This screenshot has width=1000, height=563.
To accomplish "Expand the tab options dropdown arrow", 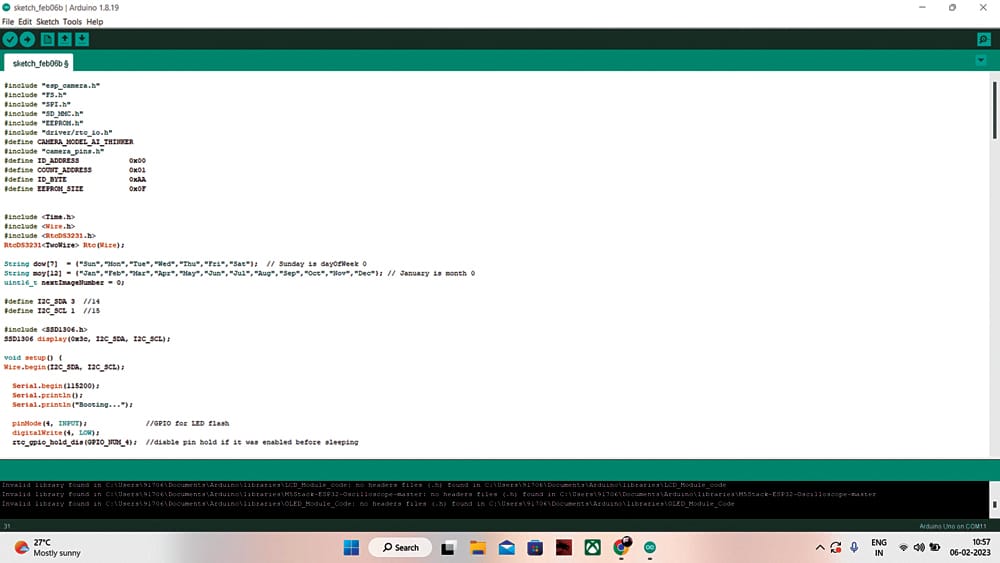I will tap(980, 61).
